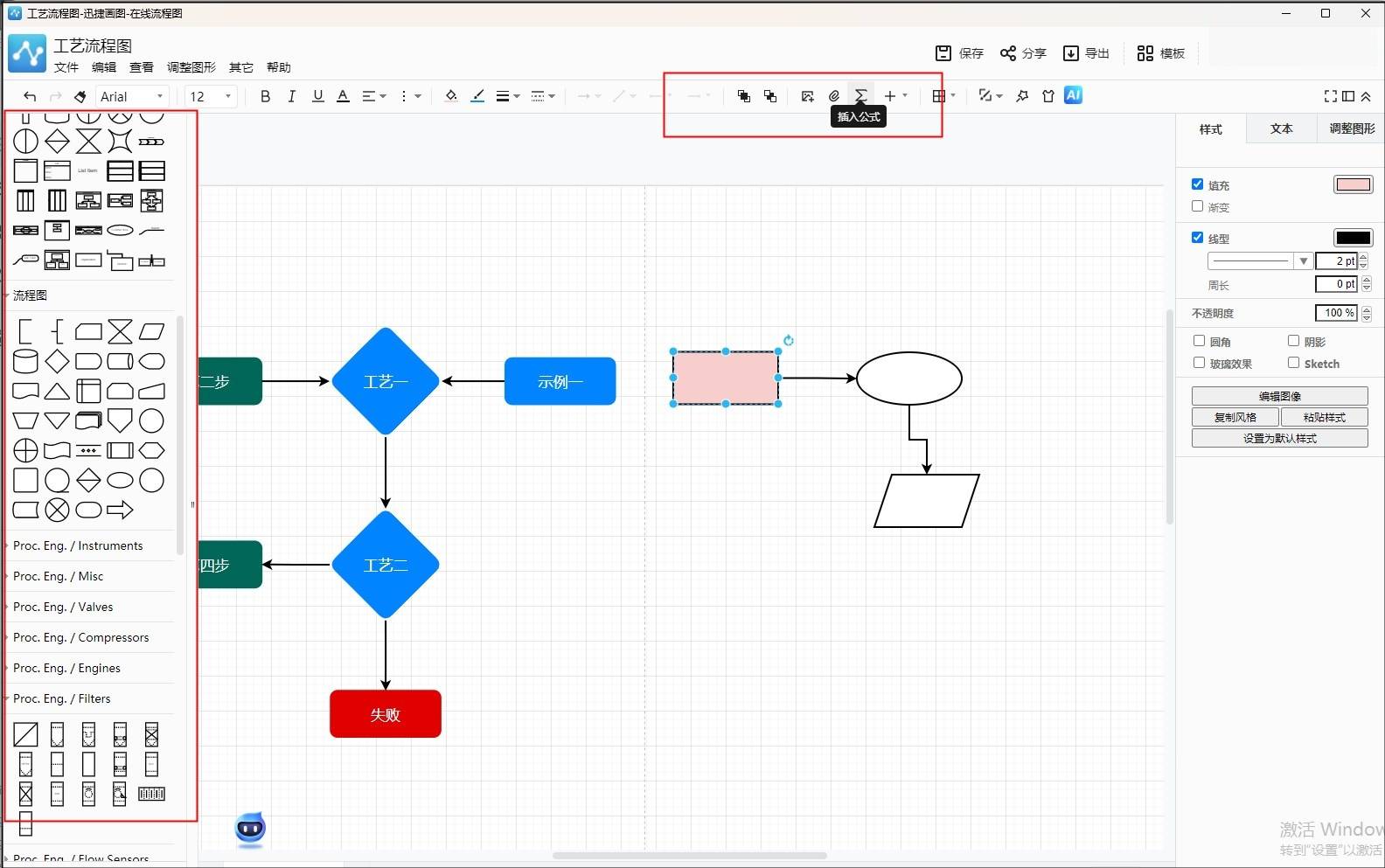
Task: Click the shirt theme icon
Action: pos(1048,96)
